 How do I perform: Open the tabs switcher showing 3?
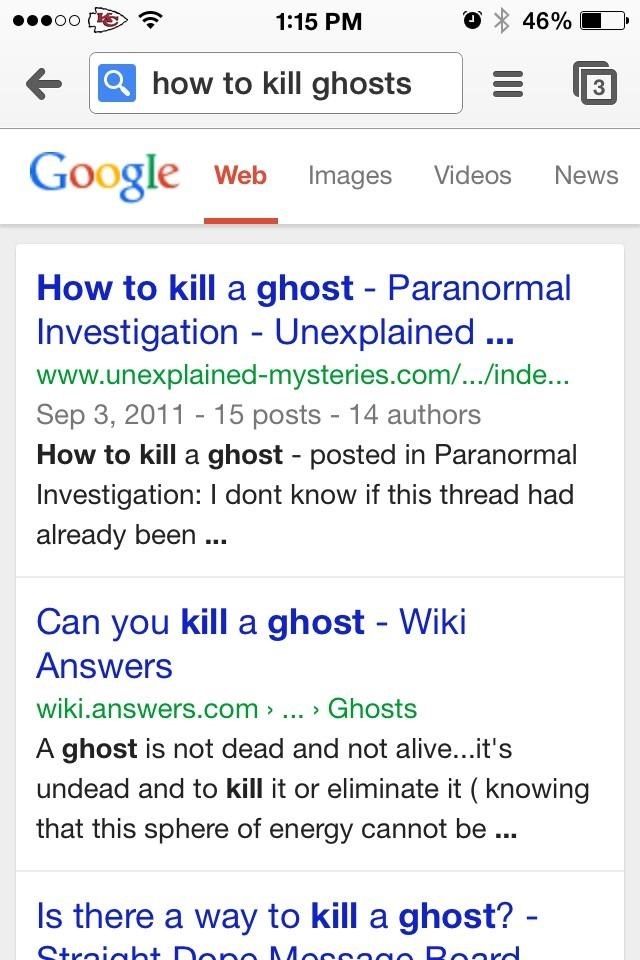(595, 83)
